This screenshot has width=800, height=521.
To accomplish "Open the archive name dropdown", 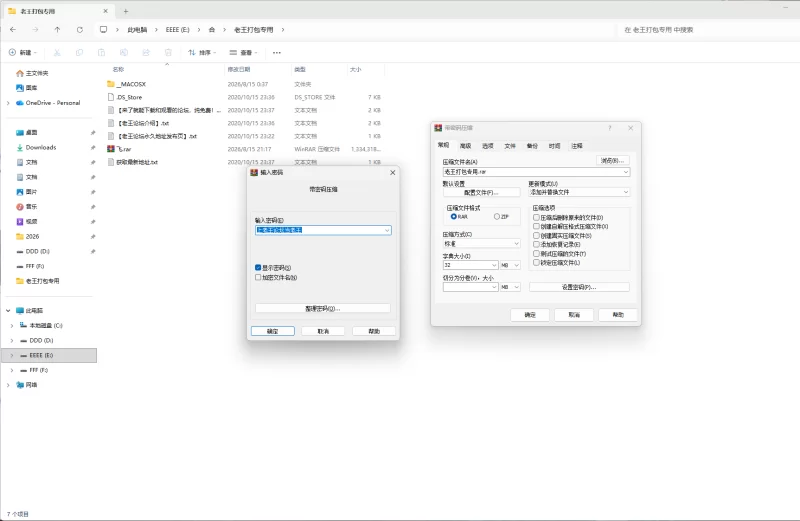I will (x=626, y=172).
